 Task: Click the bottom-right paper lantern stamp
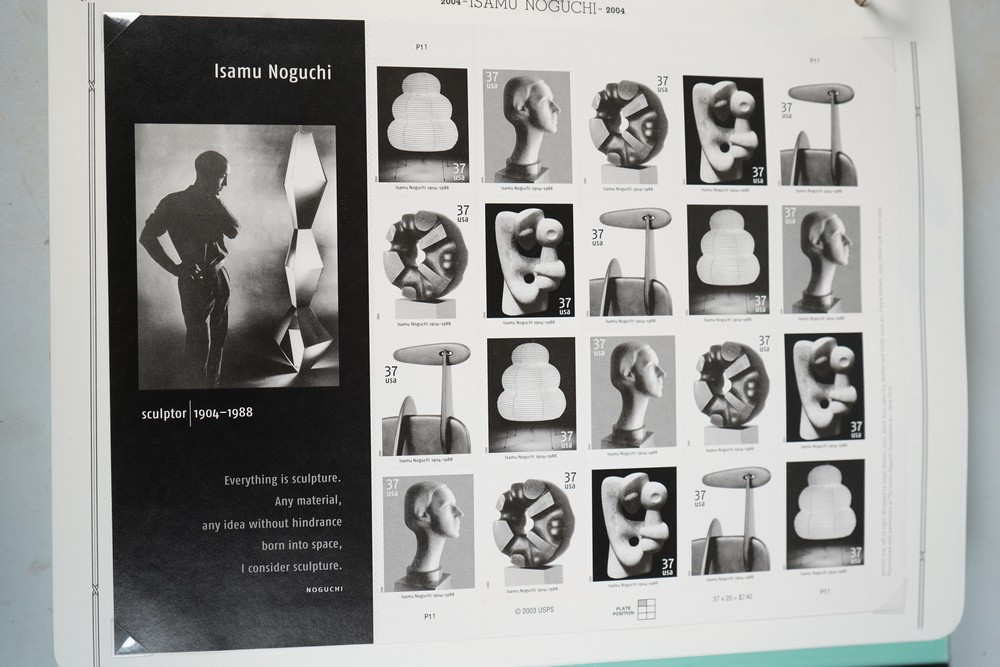[x=825, y=513]
